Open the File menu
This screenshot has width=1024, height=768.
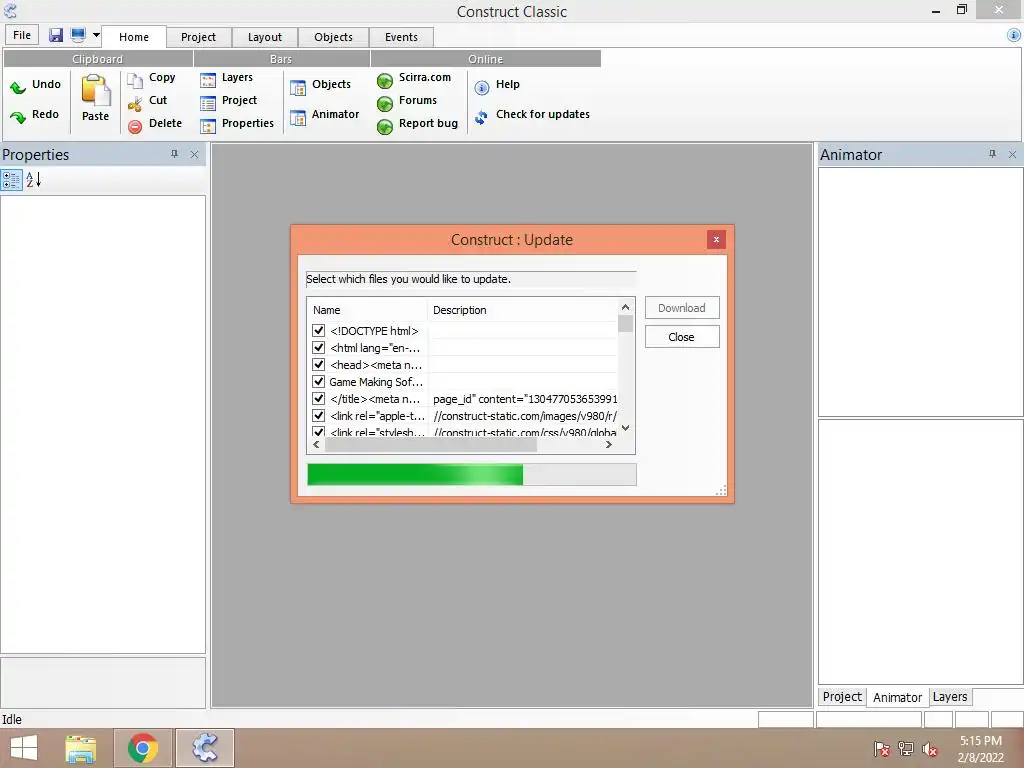pyautogui.click(x=22, y=35)
